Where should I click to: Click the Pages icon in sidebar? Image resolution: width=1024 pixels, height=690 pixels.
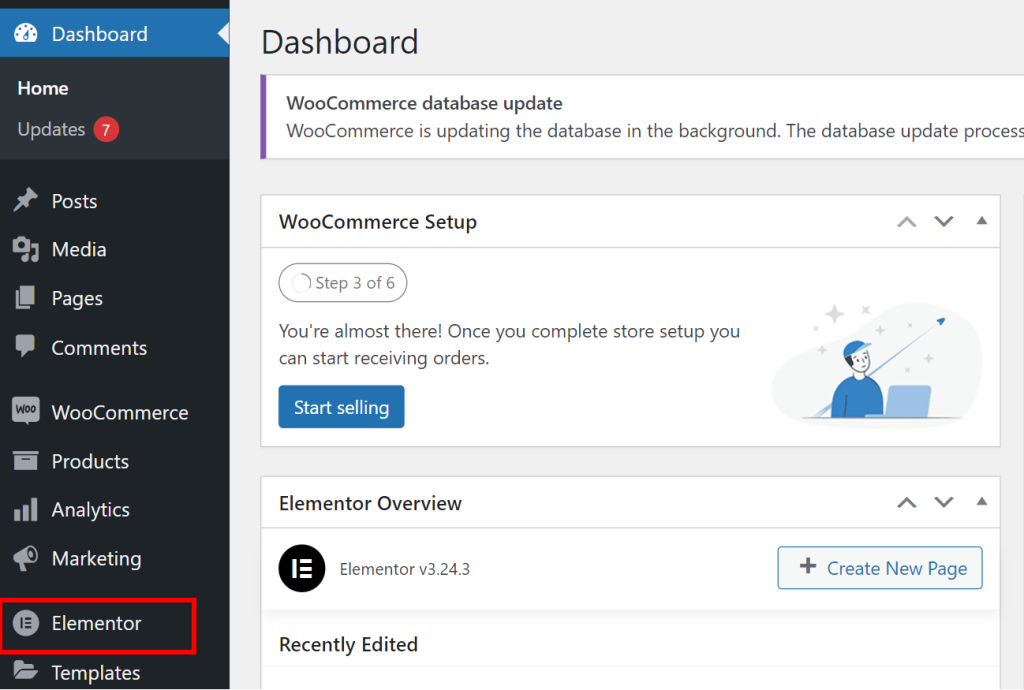click(x=26, y=298)
